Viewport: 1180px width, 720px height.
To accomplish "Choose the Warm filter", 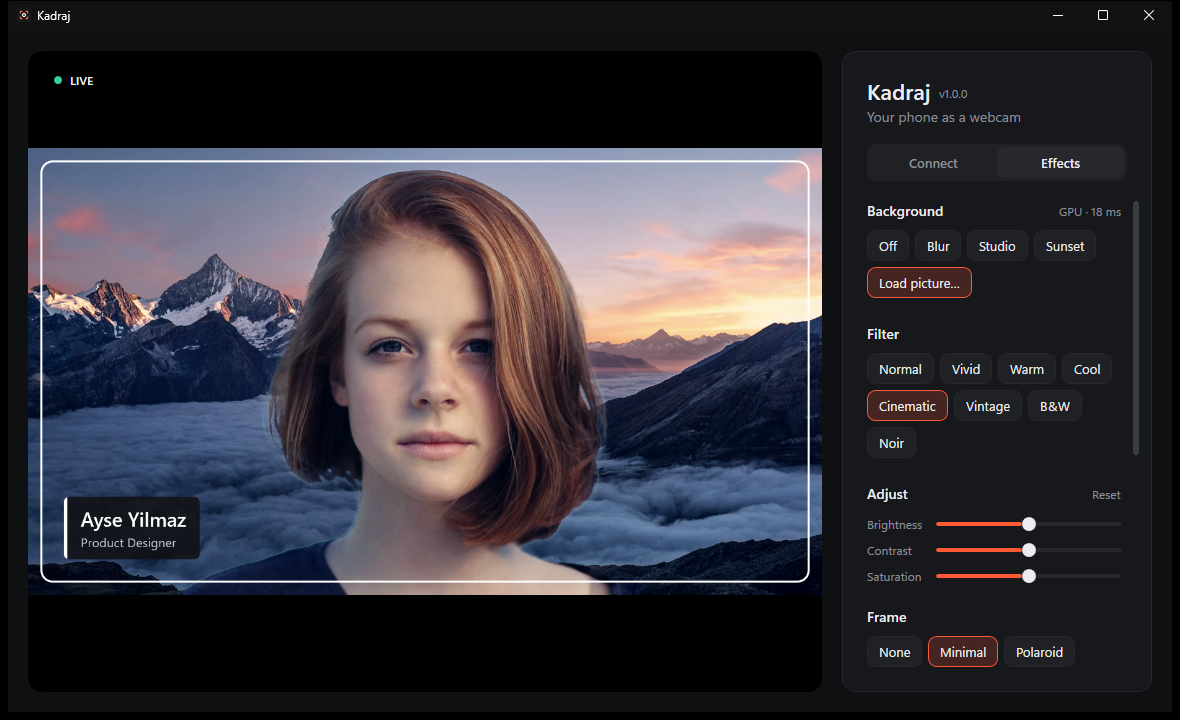I will pyautogui.click(x=1026, y=369).
